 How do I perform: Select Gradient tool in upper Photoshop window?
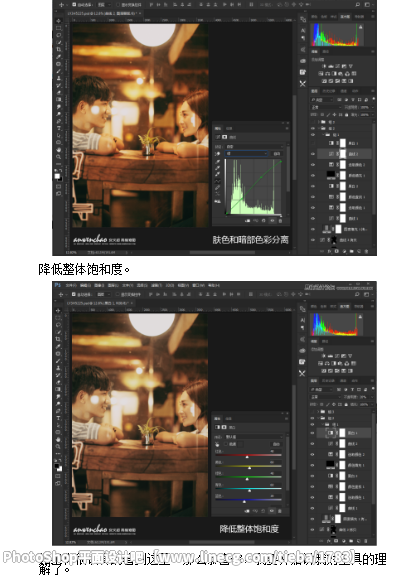pos(58,100)
